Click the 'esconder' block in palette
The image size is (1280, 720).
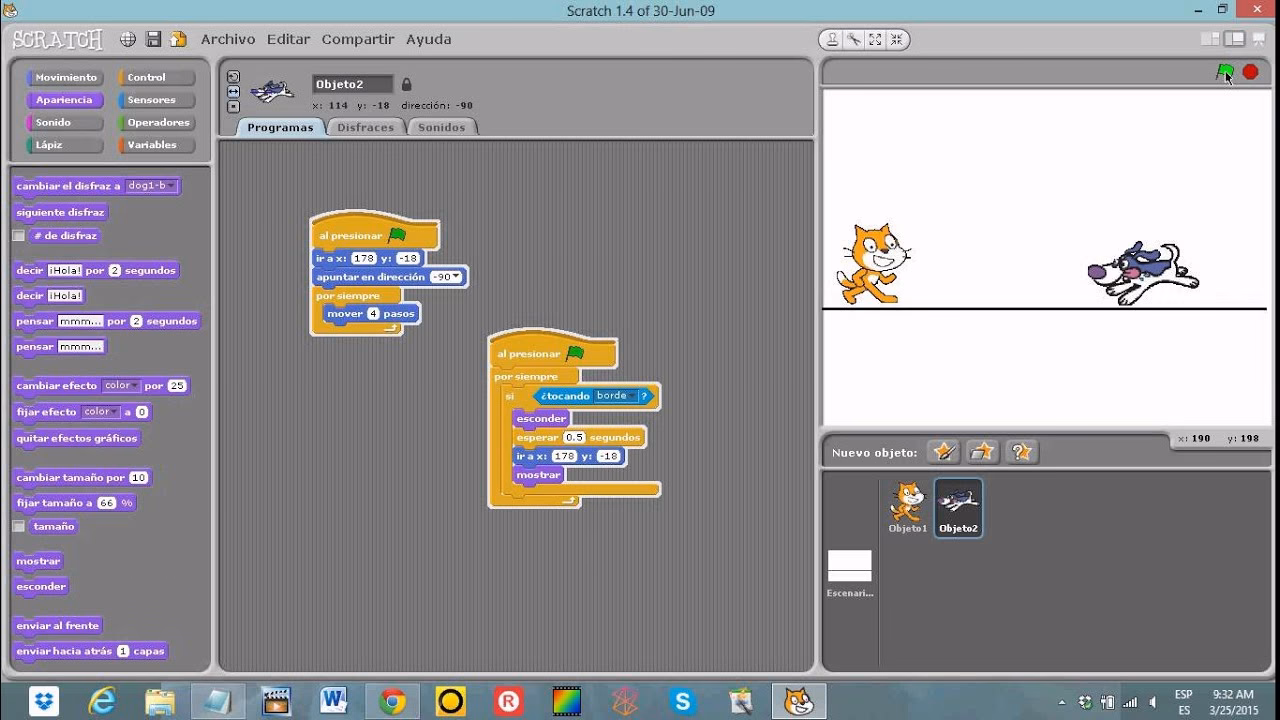(x=41, y=587)
